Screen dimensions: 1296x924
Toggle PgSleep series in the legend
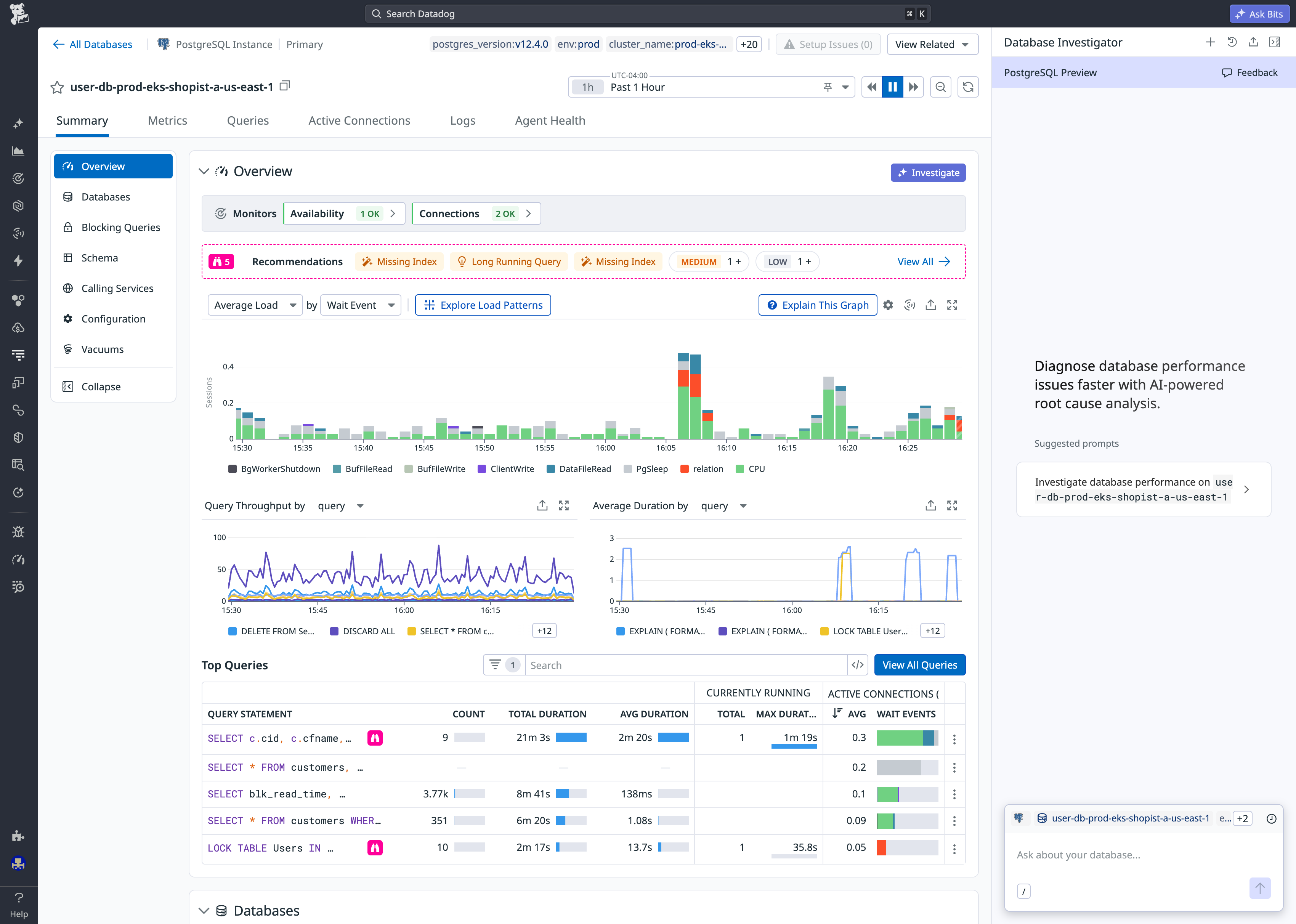646,469
